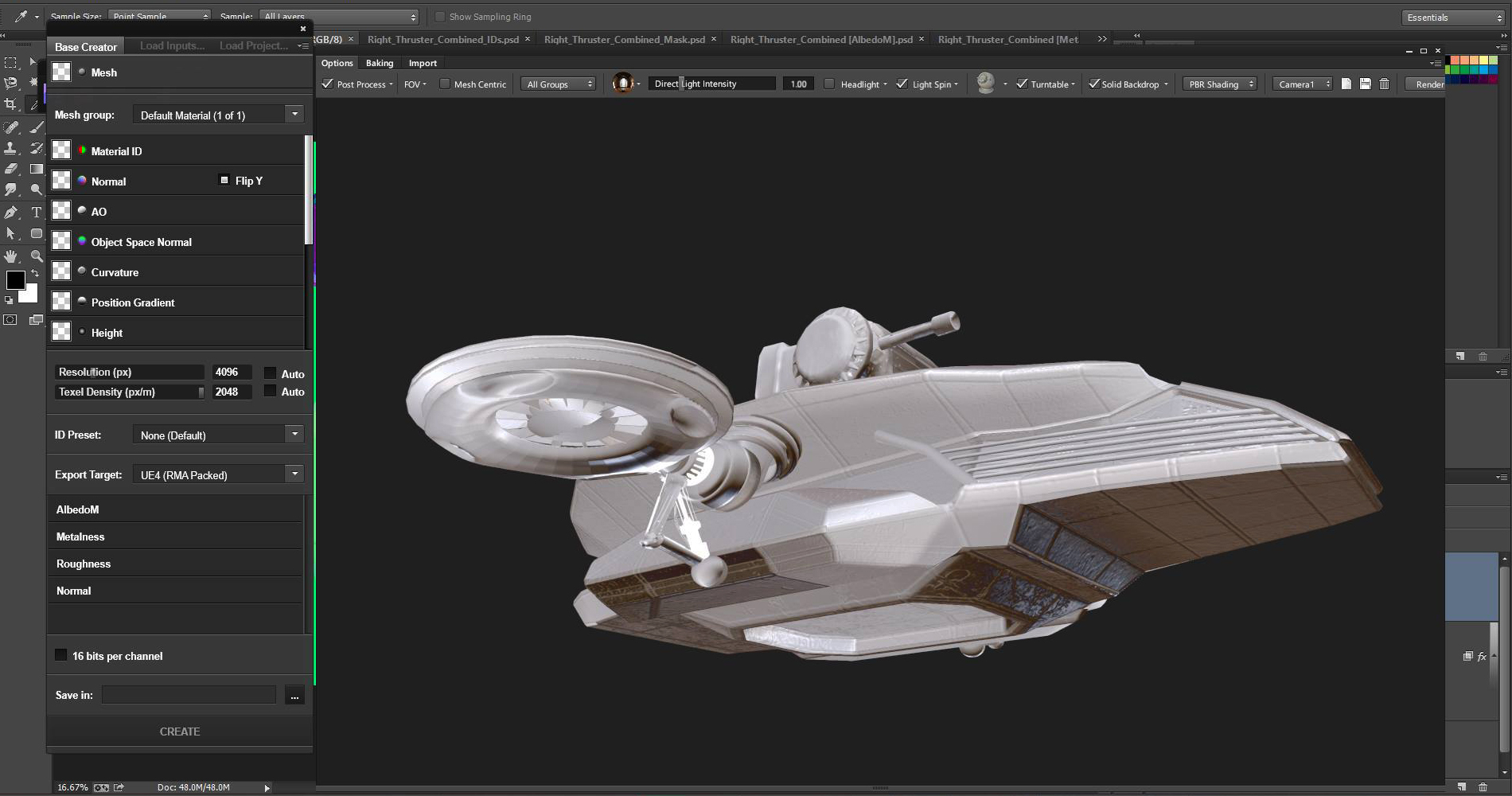This screenshot has height=796, width=1512.
Task: Click the CREATE button
Action: tap(180, 731)
